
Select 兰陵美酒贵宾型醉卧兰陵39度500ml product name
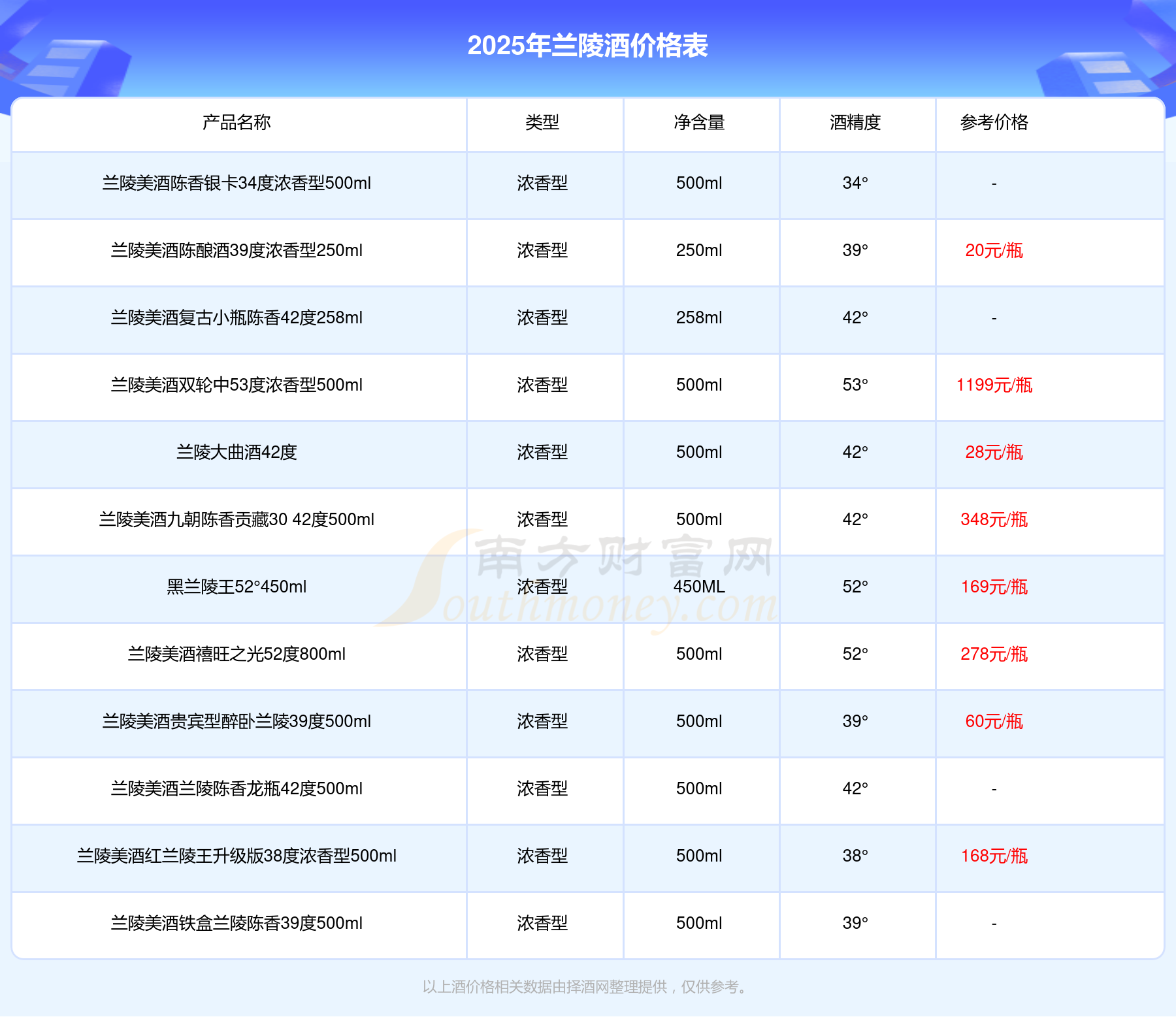pyautogui.click(x=237, y=721)
